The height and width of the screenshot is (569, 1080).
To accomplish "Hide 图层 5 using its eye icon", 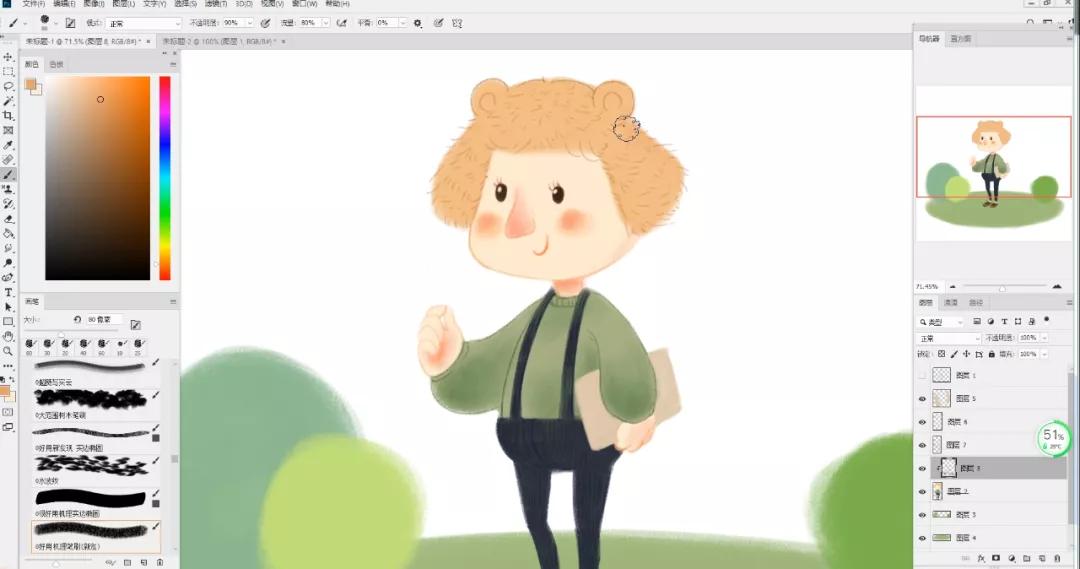I will pos(922,398).
